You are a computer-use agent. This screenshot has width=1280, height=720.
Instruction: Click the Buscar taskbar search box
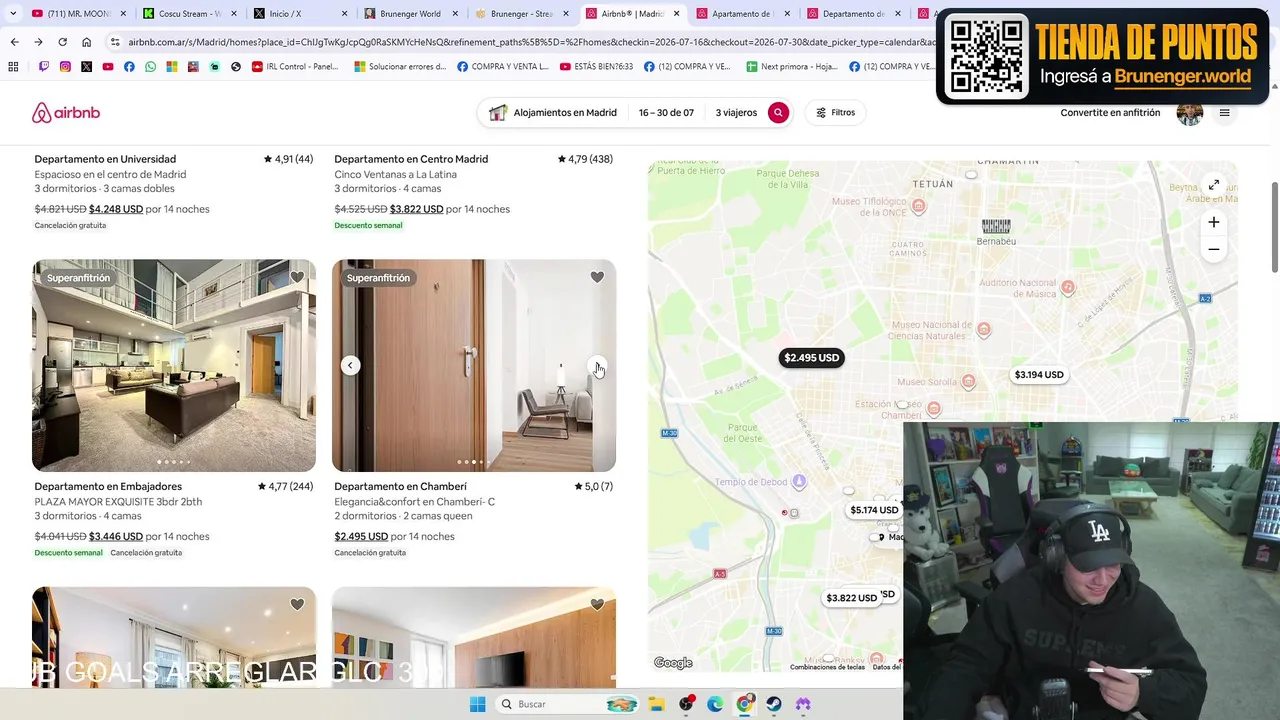point(568,704)
